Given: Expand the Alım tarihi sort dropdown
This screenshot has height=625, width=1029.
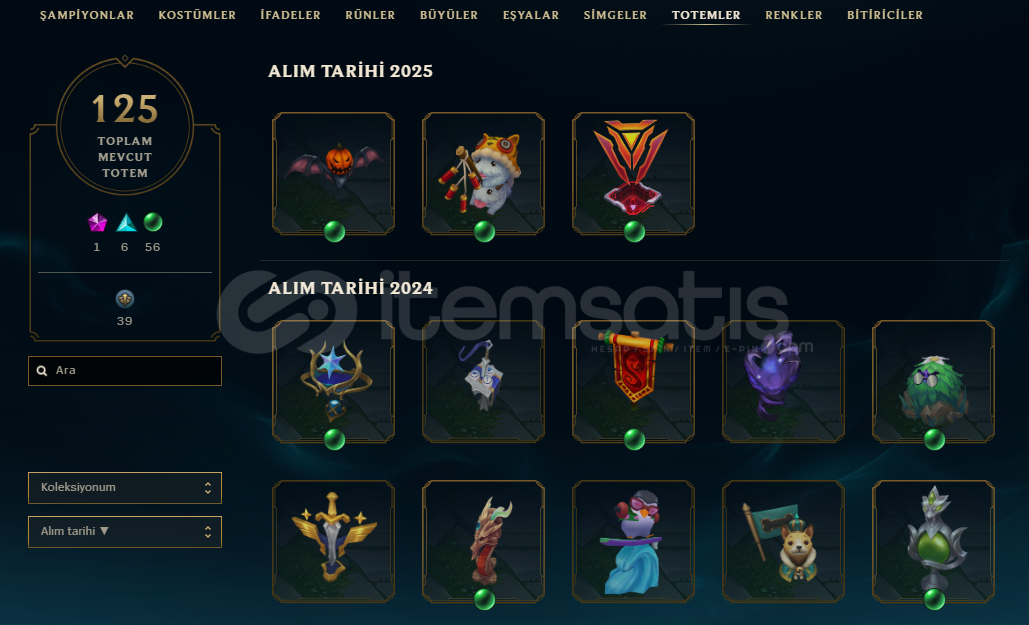Looking at the screenshot, I should (125, 532).
